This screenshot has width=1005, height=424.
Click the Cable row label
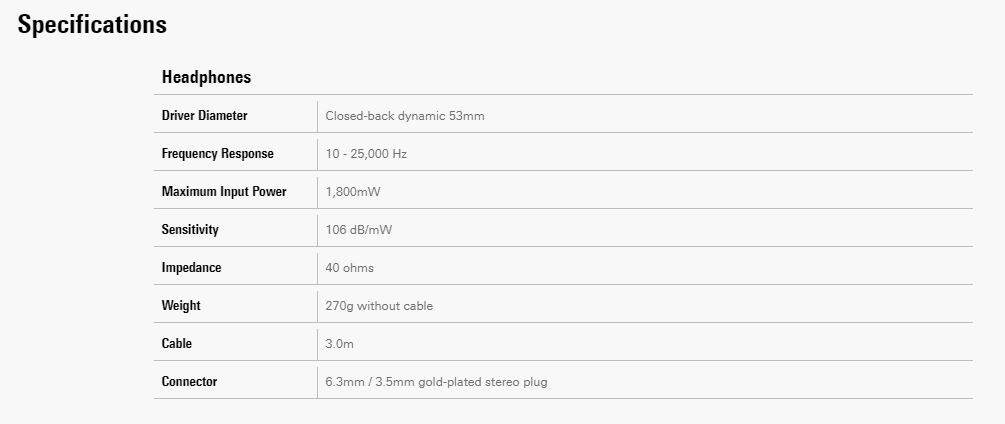tap(177, 344)
